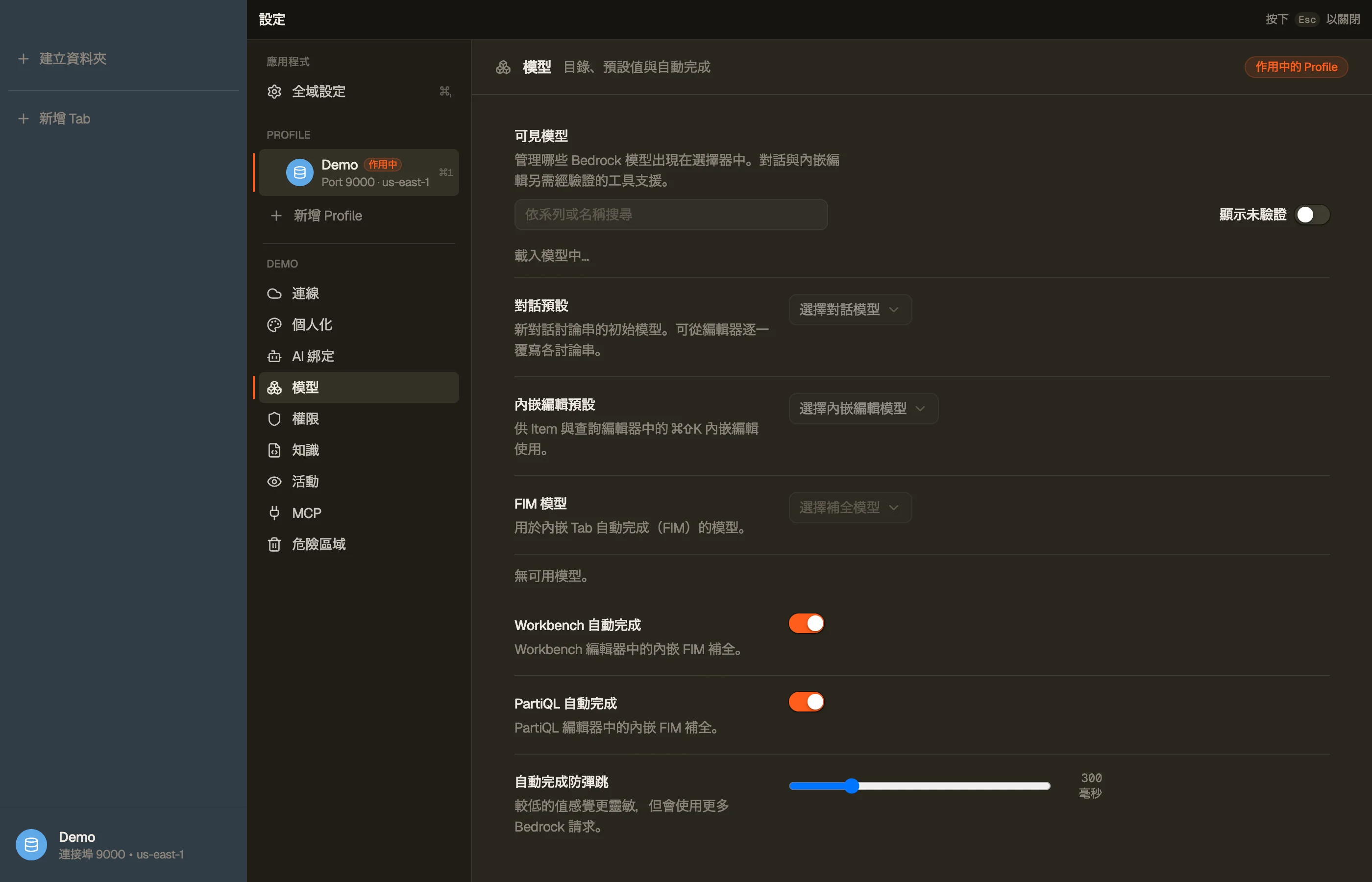Click the 載入模型中… status text
This screenshot has width=1372, height=882.
[551, 255]
